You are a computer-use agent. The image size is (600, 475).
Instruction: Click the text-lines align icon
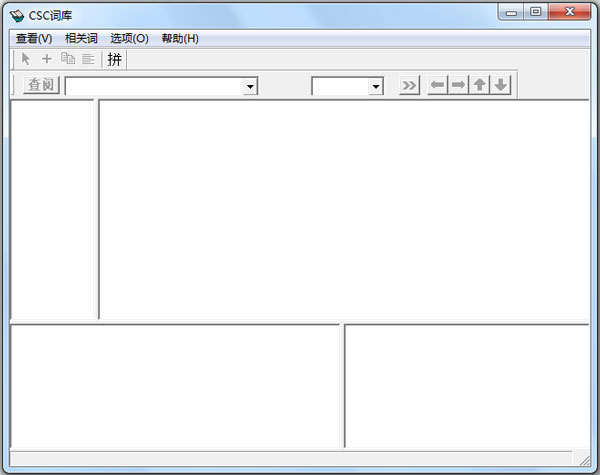pos(88,59)
